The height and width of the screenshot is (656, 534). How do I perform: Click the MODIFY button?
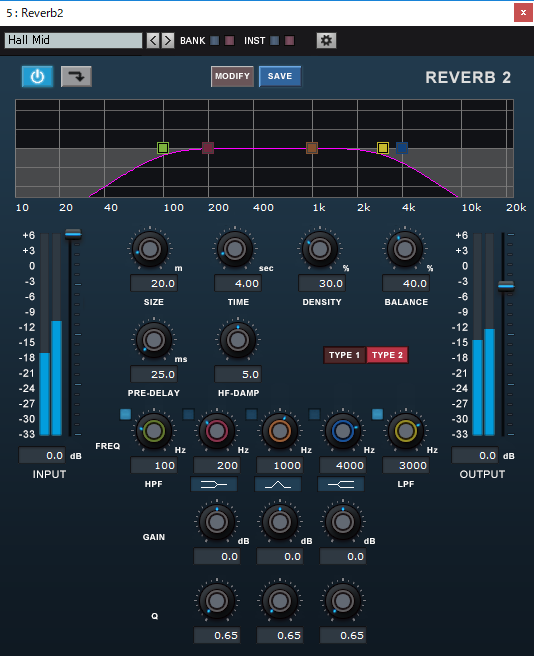click(232, 76)
